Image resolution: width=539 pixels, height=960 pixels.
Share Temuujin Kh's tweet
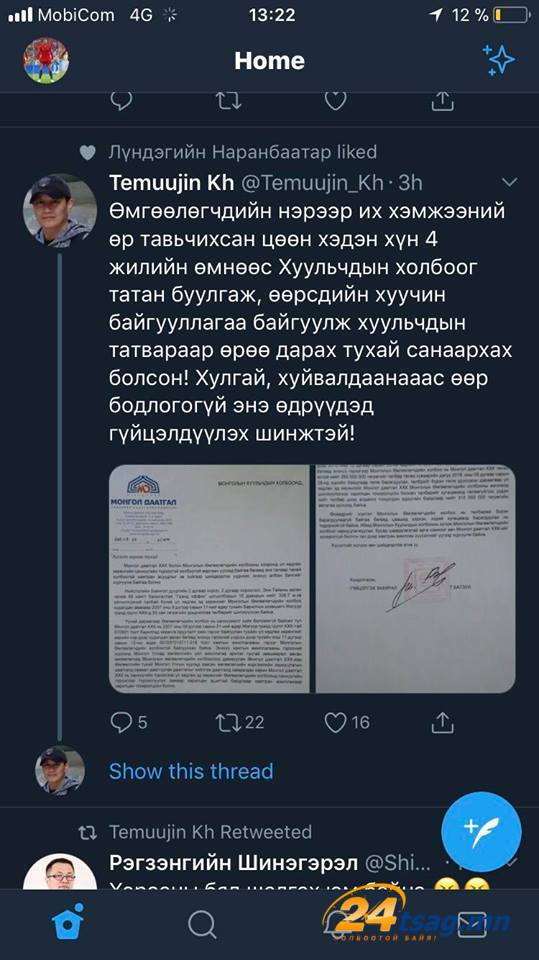click(442, 722)
